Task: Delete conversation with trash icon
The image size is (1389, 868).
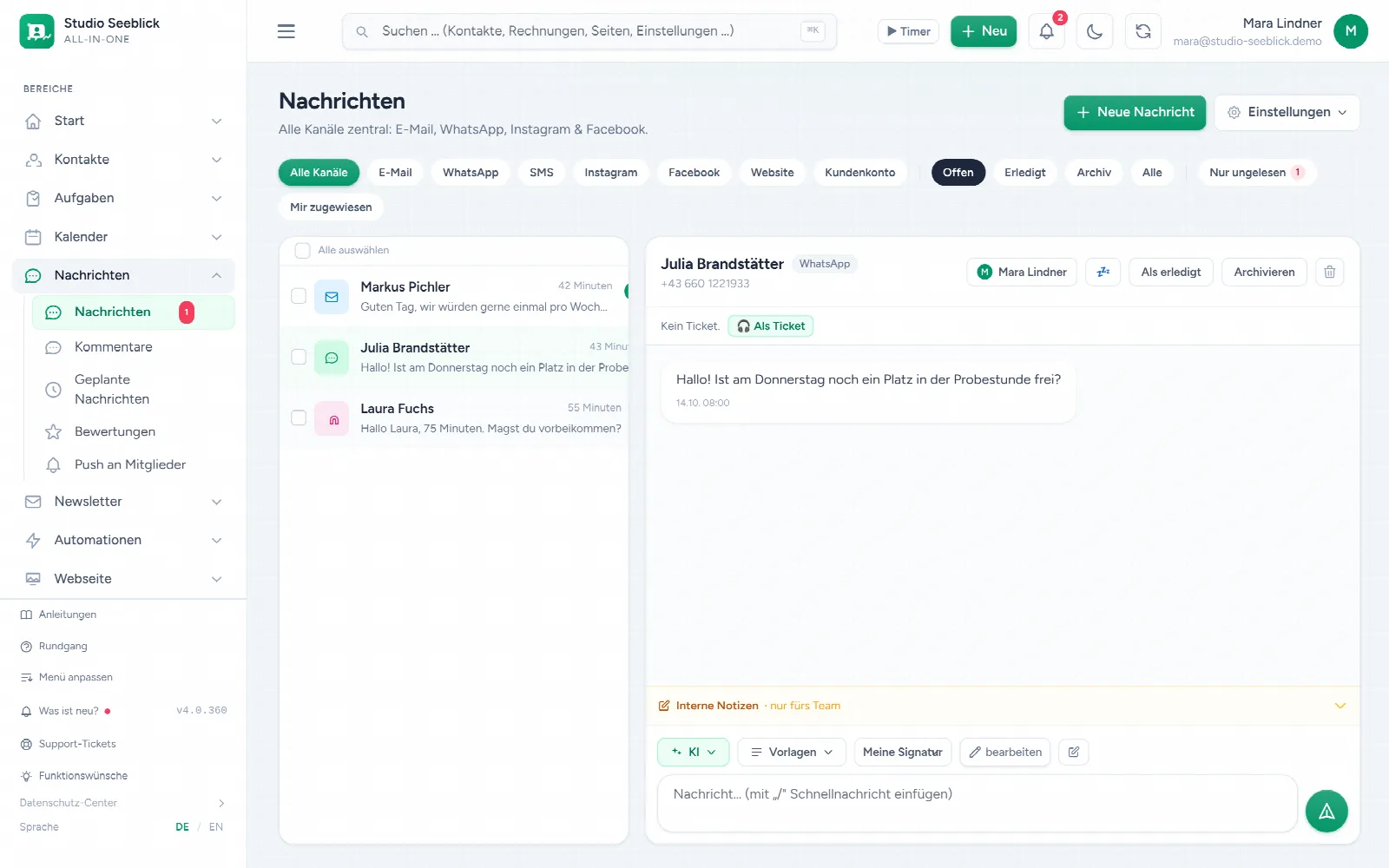Action: [1329, 272]
